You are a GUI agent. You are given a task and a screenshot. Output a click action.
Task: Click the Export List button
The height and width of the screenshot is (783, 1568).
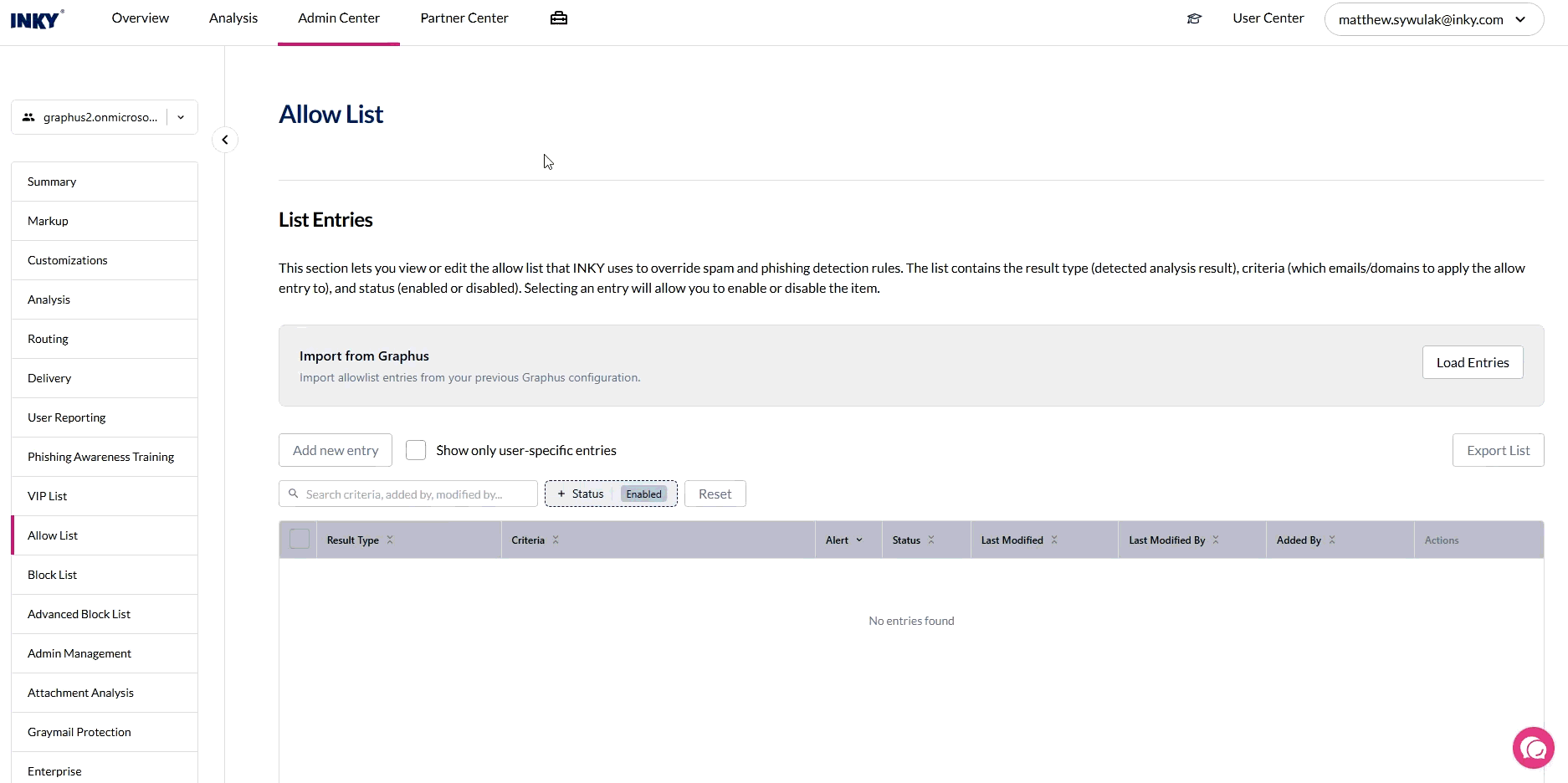tap(1498, 450)
